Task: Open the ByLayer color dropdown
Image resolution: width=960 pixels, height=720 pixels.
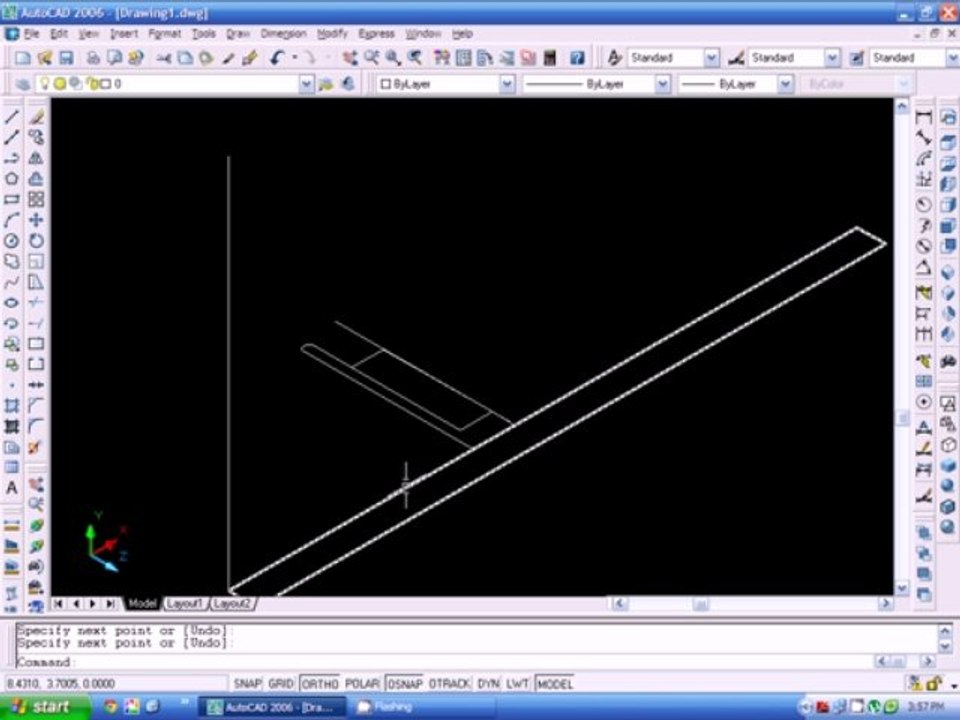Action: pyautogui.click(x=507, y=84)
